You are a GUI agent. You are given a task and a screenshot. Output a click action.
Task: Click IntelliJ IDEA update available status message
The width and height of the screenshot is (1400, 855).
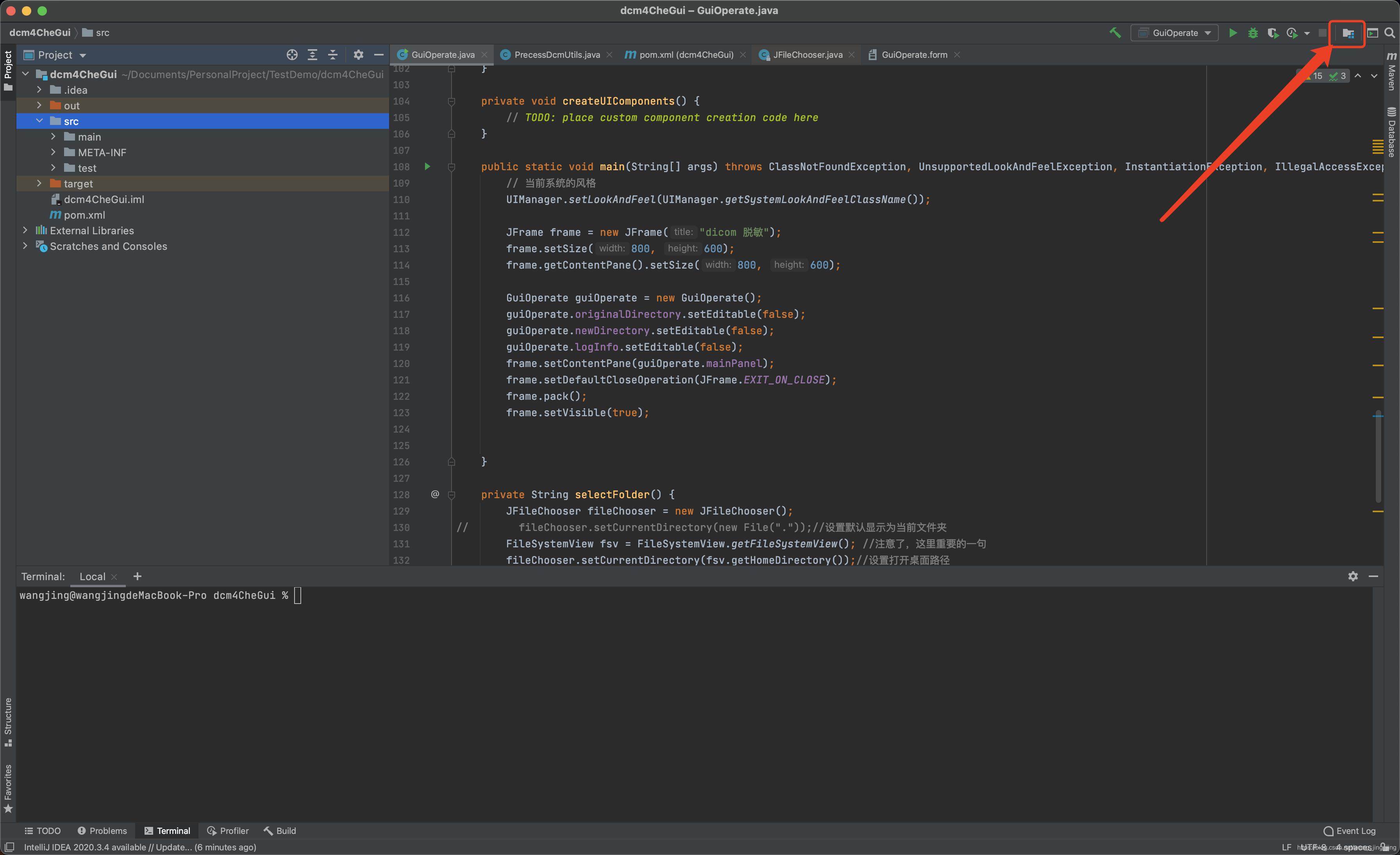click(x=140, y=847)
